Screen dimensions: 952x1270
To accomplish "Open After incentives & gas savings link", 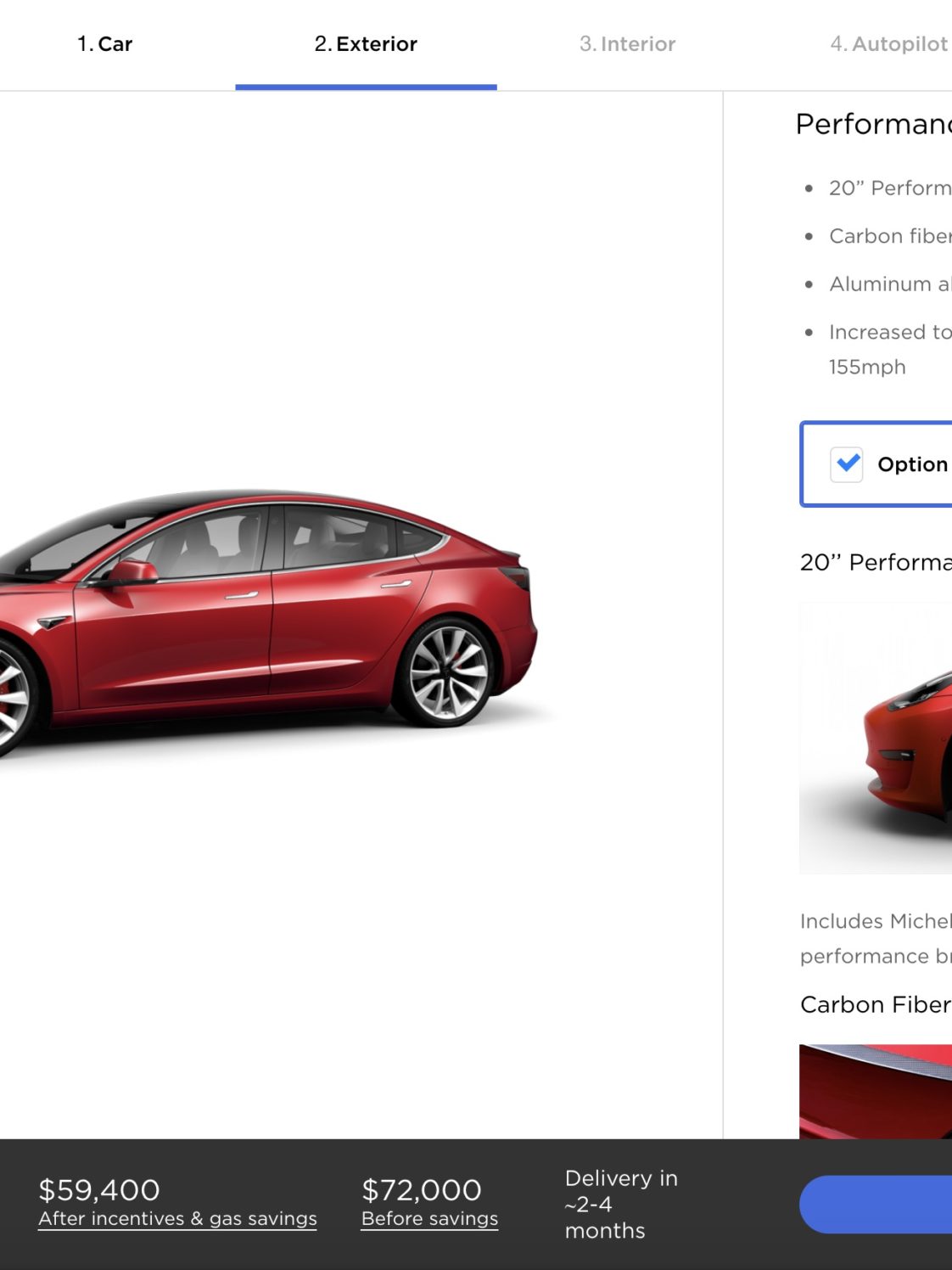I will [177, 1218].
